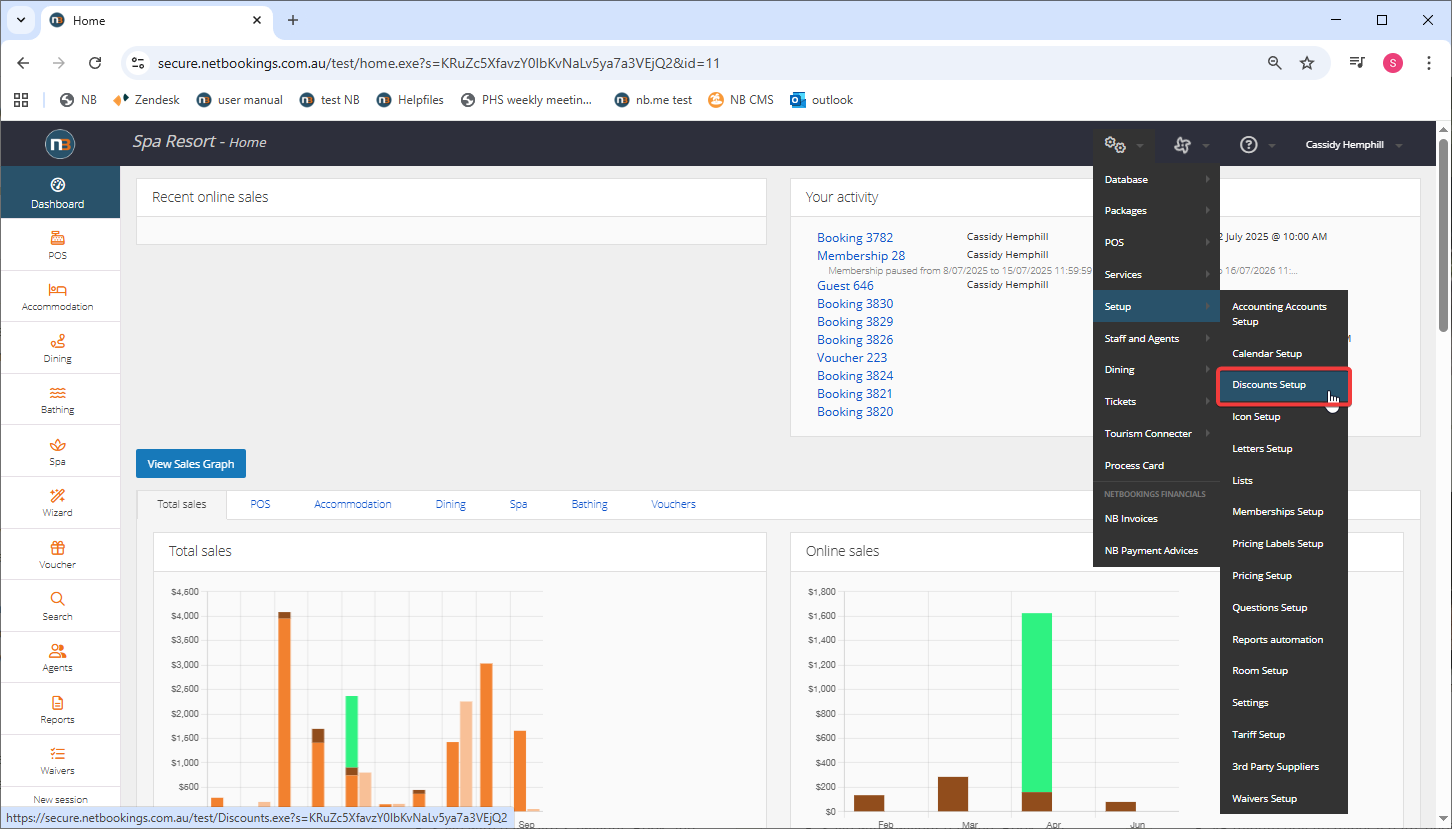Select Discounts Setup from the Setup submenu

pos(1269,385)
